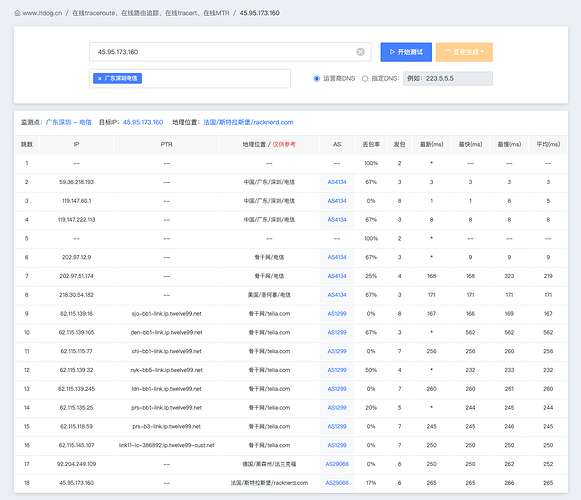Open the orange 正在生成 dropdown button
This screenshot has width=581, height=500.
pos(464,52)
